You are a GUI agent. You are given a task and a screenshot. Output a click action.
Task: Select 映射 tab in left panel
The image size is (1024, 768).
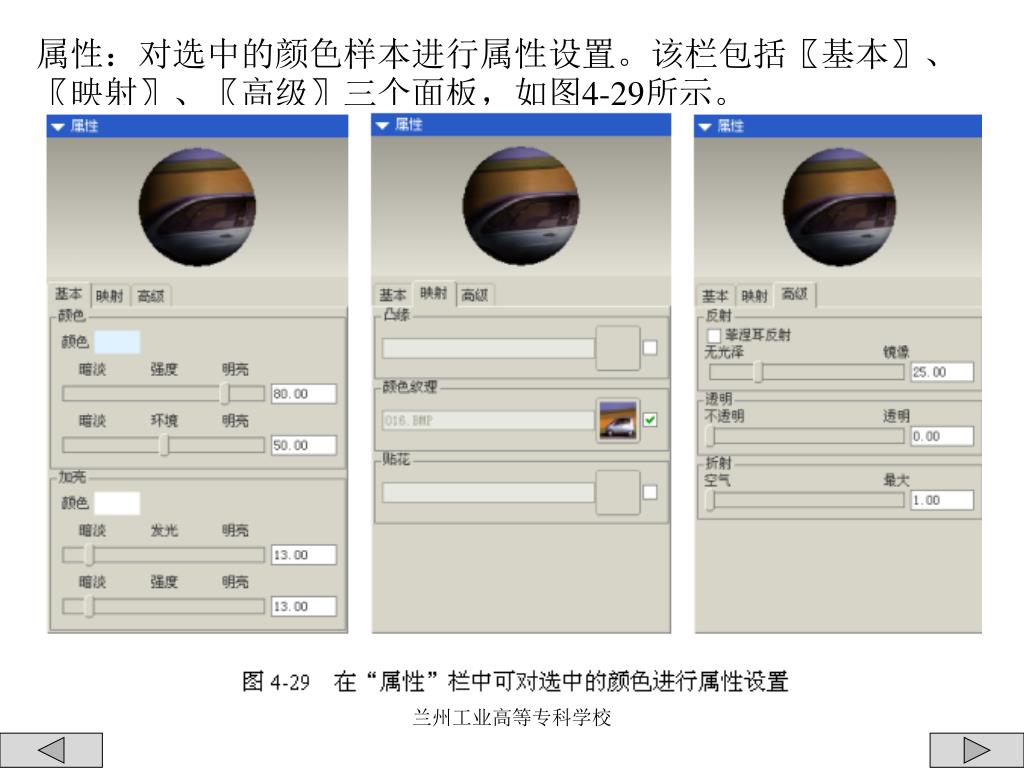pos(109,296)
